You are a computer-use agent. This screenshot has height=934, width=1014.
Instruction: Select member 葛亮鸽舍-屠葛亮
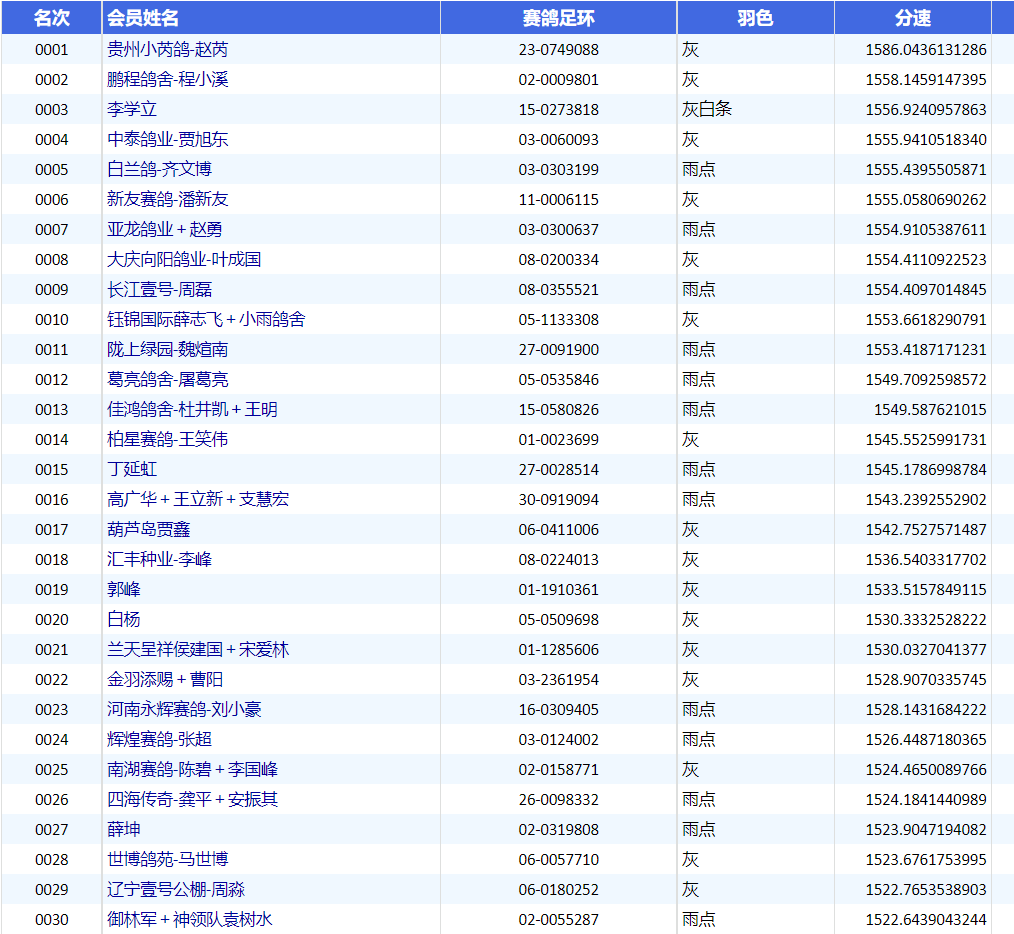tap(167, 379)
